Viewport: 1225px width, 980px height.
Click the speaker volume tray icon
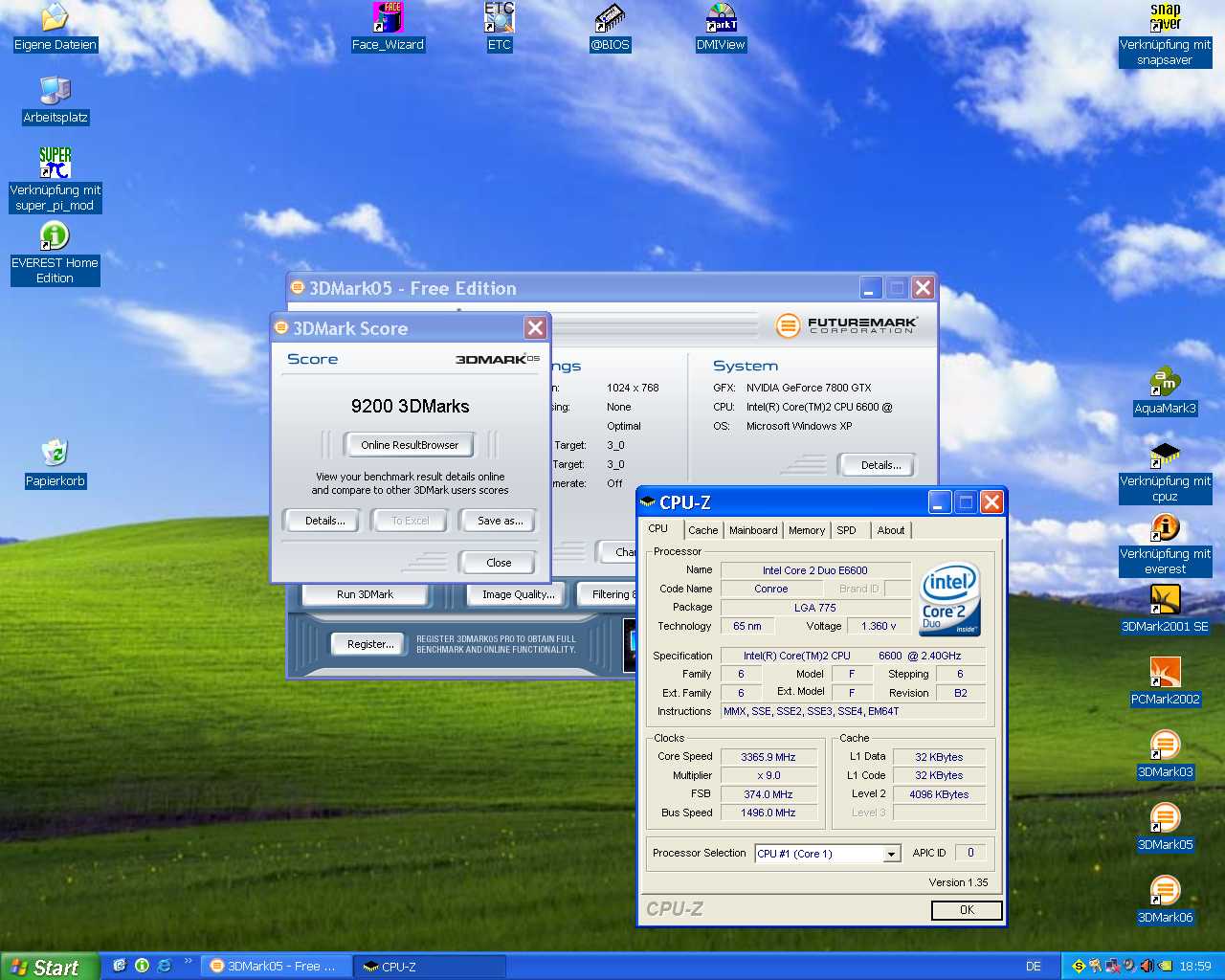click(1147, 966)
